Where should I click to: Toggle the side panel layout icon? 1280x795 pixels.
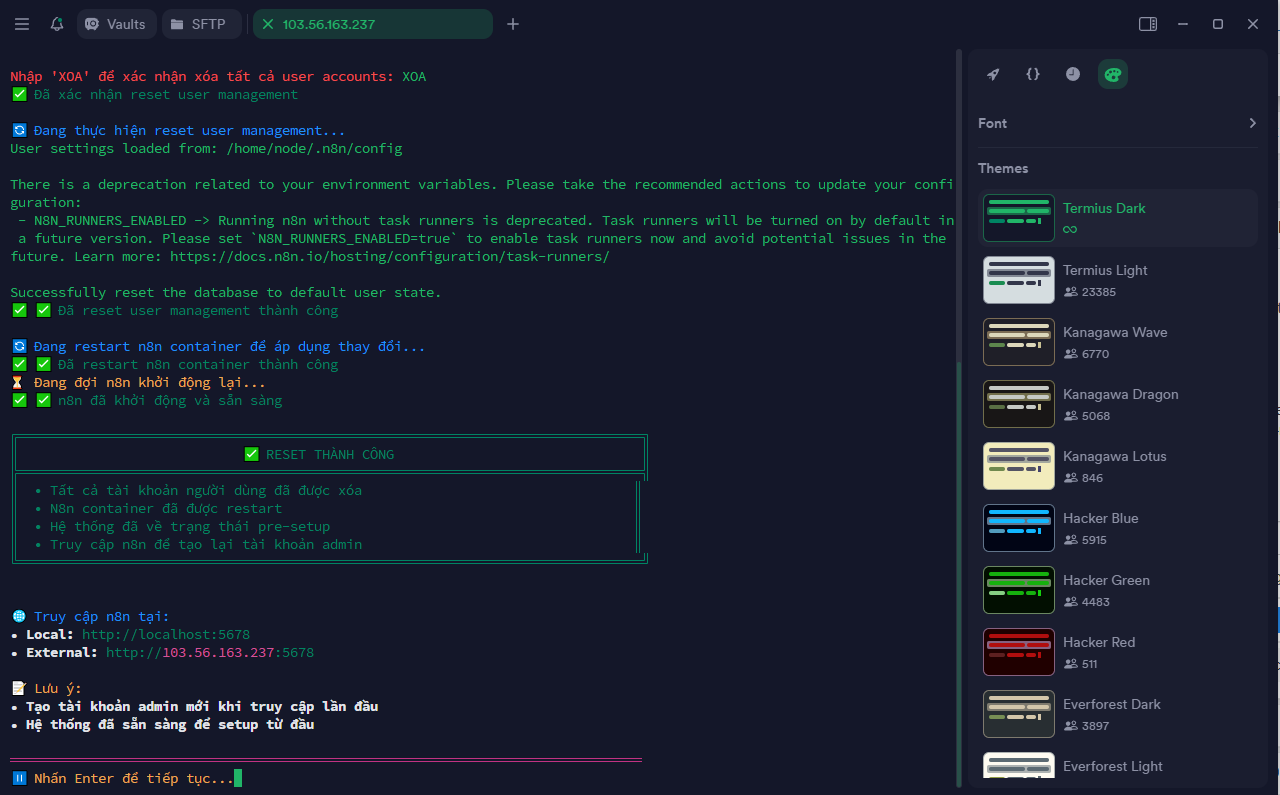click(x=1148, y=24)
